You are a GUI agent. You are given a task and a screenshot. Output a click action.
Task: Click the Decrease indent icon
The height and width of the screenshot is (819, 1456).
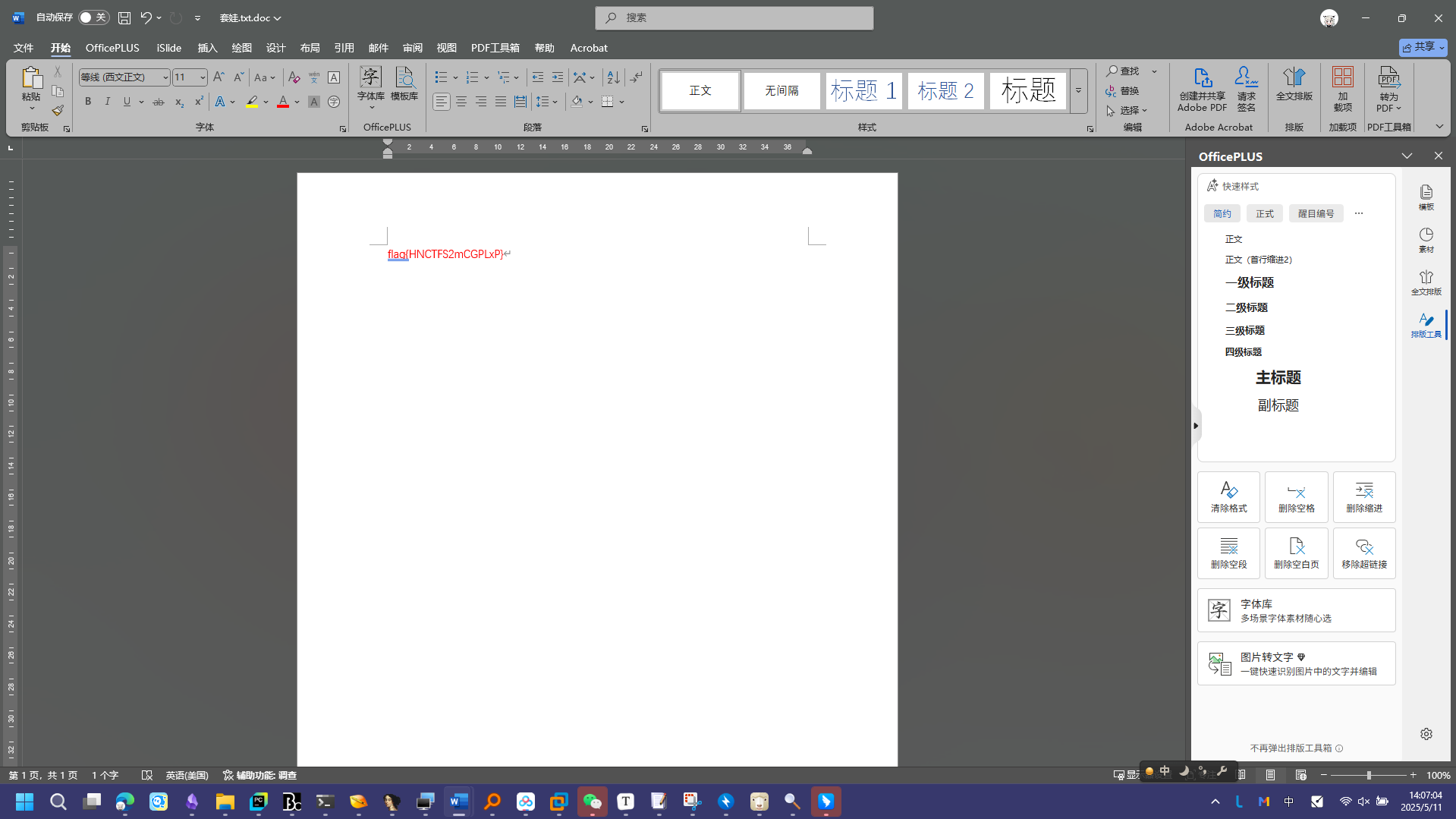538,77
